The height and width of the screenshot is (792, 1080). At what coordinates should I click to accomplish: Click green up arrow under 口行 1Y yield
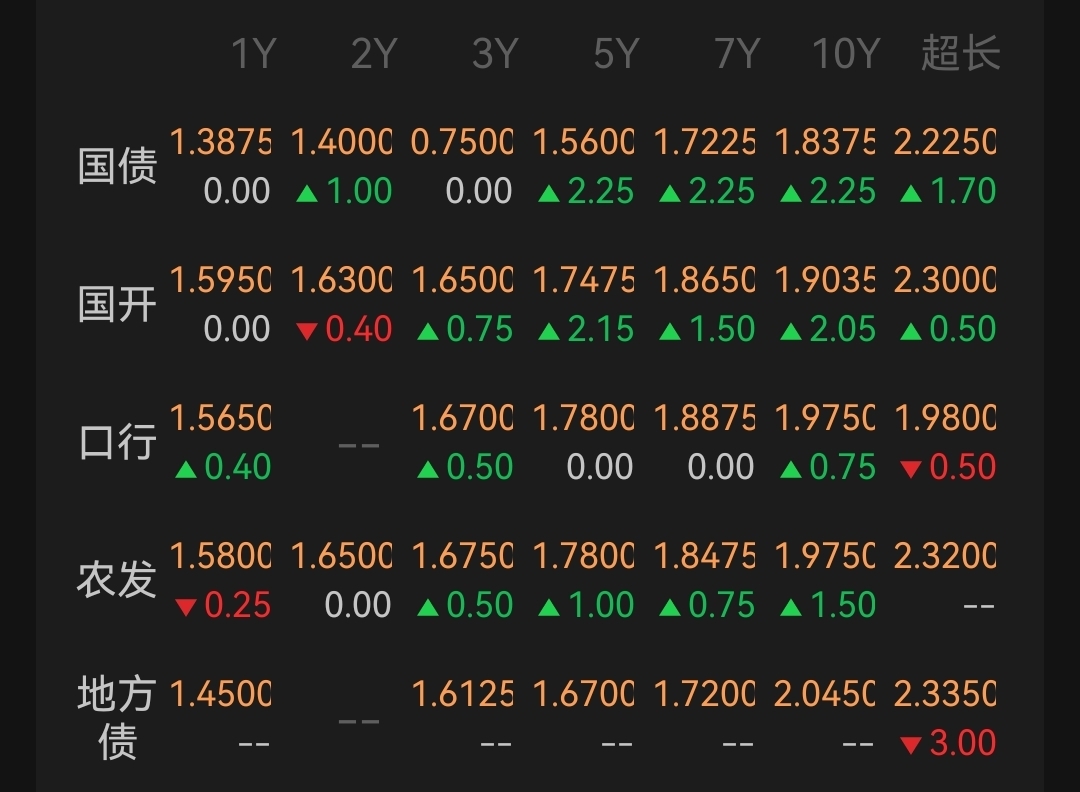point(186,469)
